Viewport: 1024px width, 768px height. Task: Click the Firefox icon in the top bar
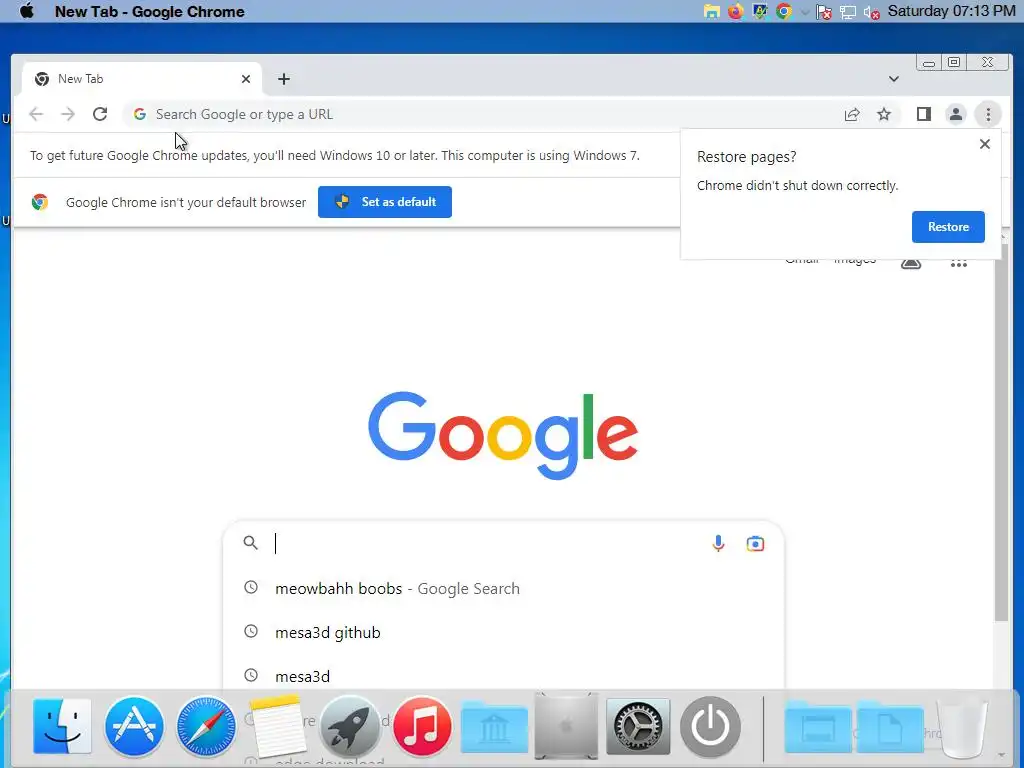coord(735,11)
